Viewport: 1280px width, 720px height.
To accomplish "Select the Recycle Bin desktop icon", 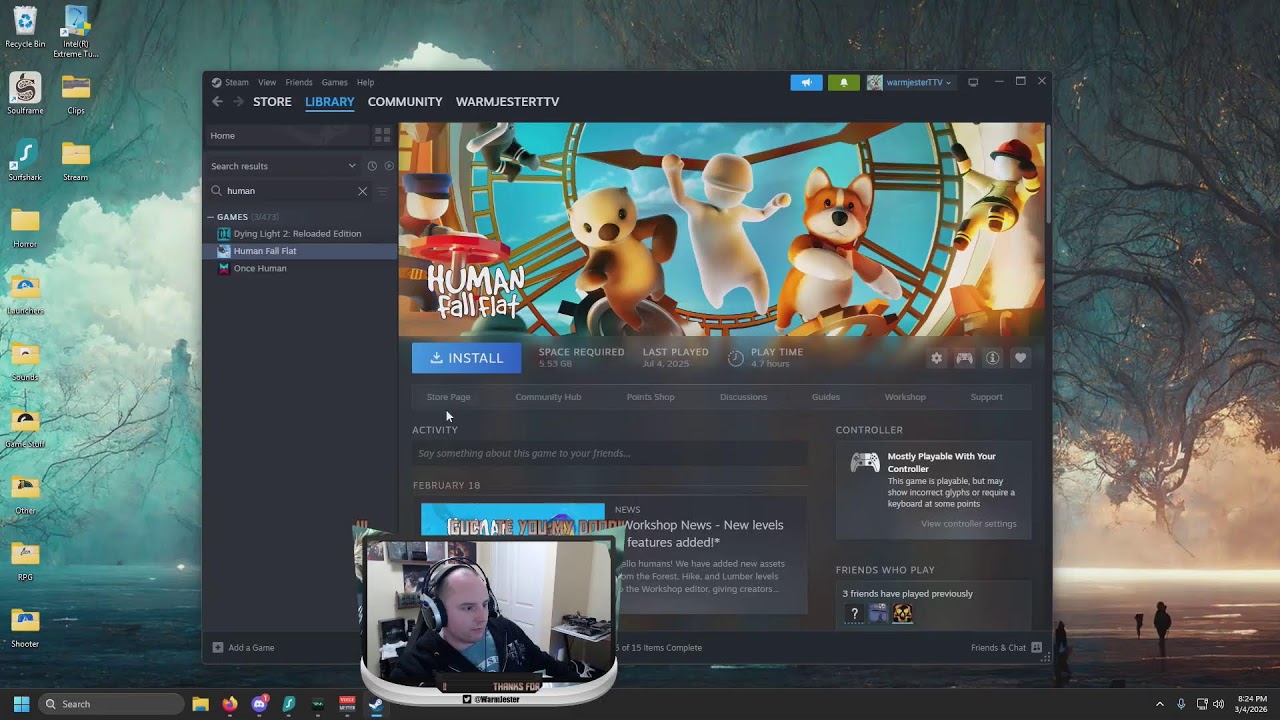I will pos(25,27).
